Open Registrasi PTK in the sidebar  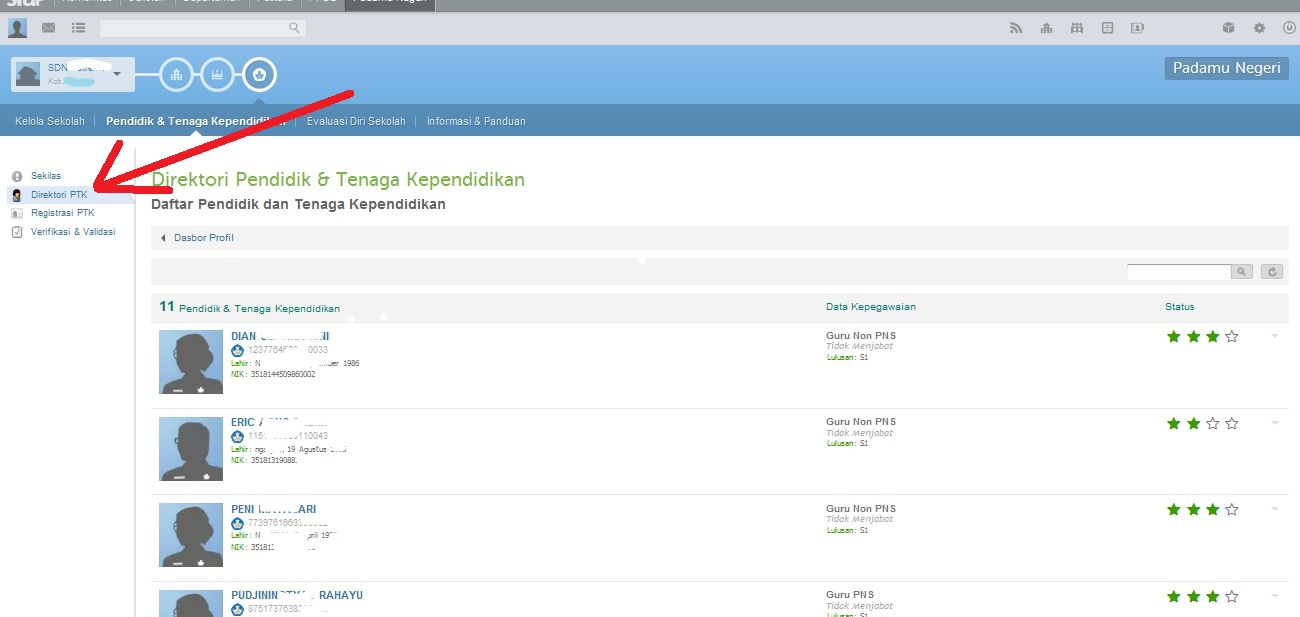(x=63, y=213)
